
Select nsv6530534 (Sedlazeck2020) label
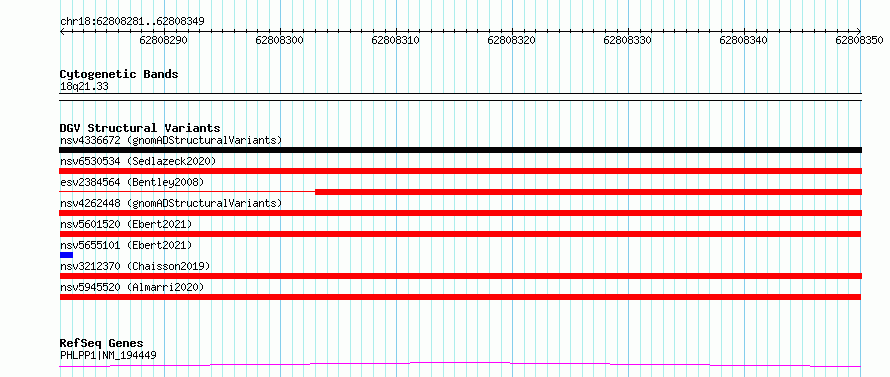[138, 161]
